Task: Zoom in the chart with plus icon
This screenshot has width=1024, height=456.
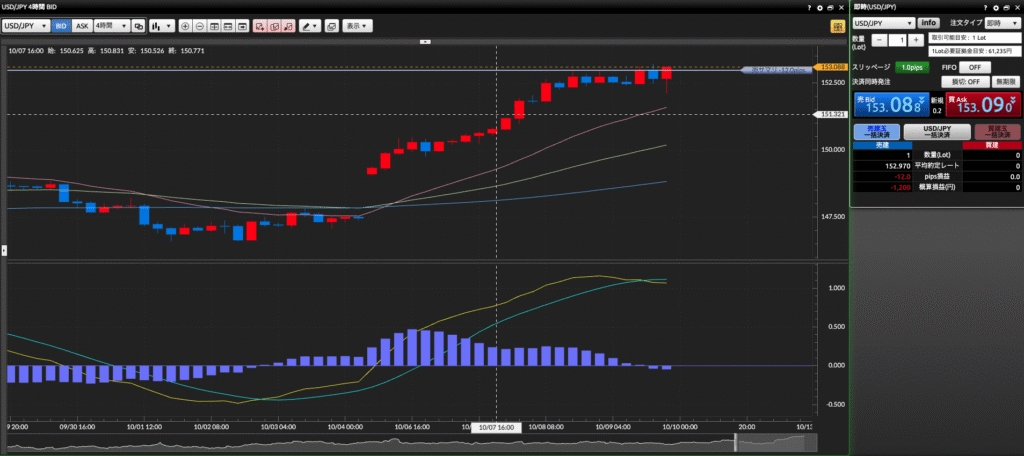Action: click(186, 25)
